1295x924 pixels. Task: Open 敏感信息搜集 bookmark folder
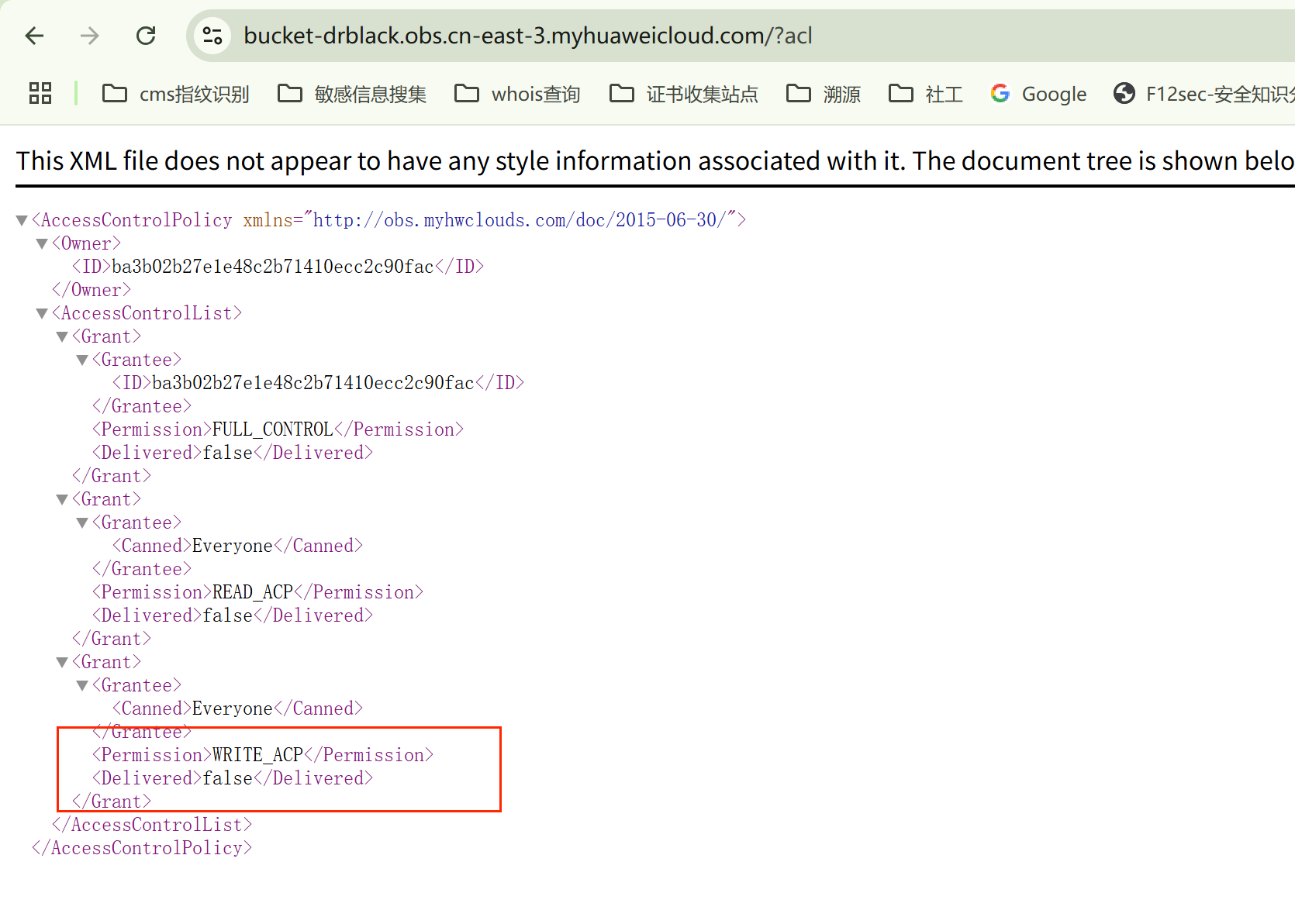[352, 94]
